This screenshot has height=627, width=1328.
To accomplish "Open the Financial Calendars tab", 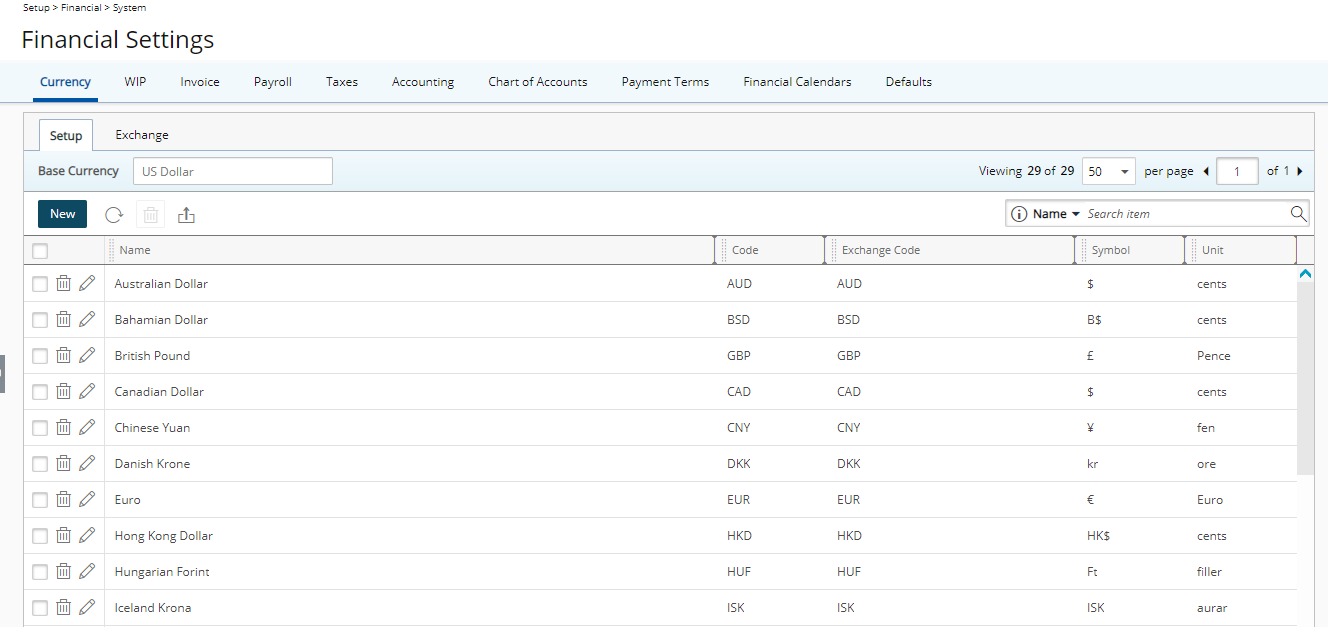I will tap(797, 82).
